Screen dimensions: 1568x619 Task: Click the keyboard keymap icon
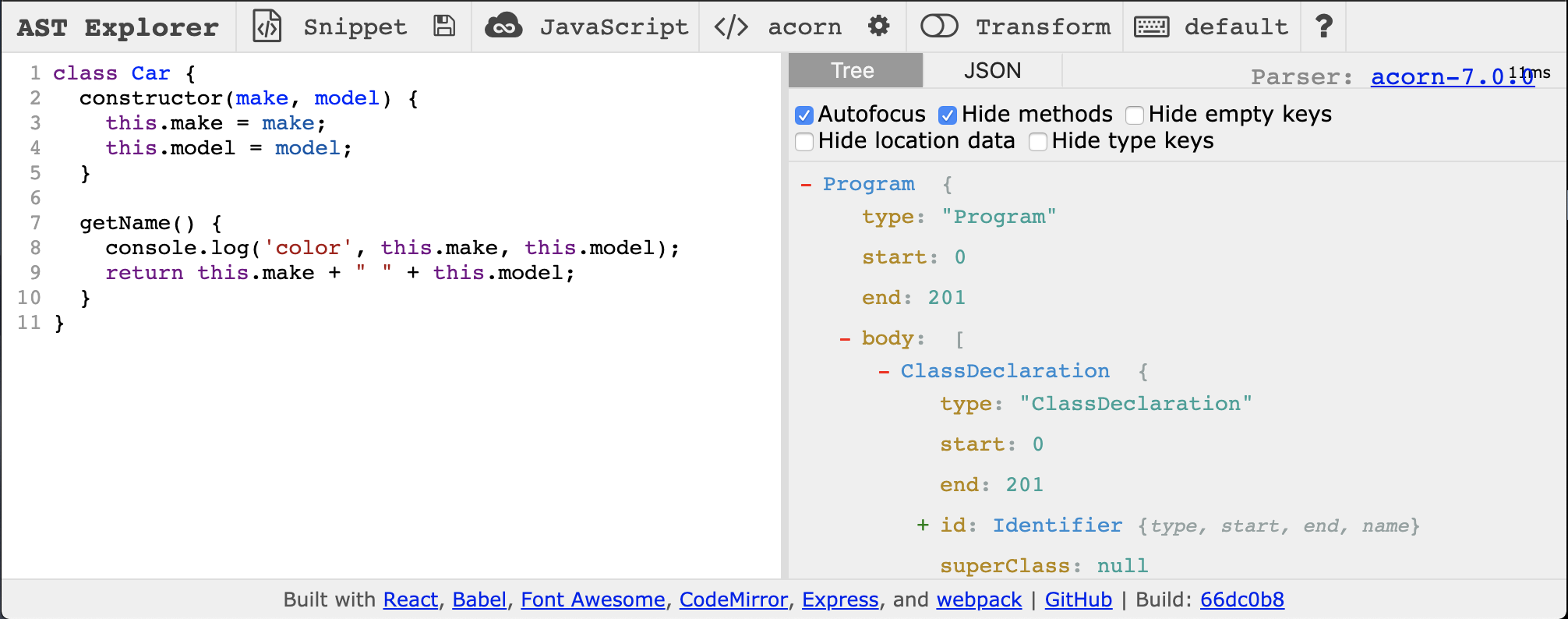[x=1151, y=27]
